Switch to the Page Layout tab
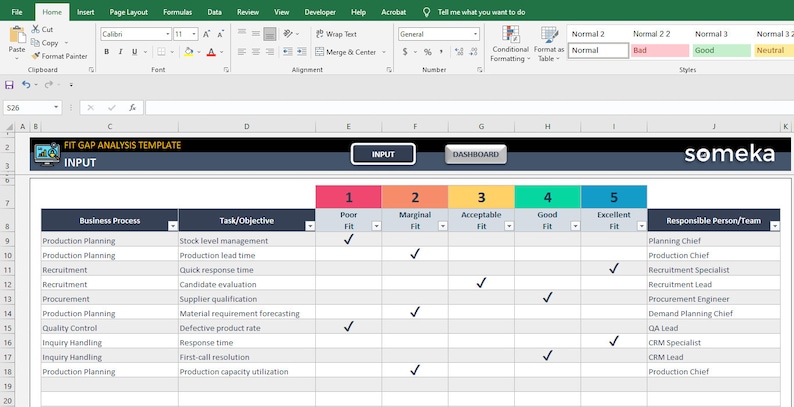794x407 pixels. click(x=129, y=12)
